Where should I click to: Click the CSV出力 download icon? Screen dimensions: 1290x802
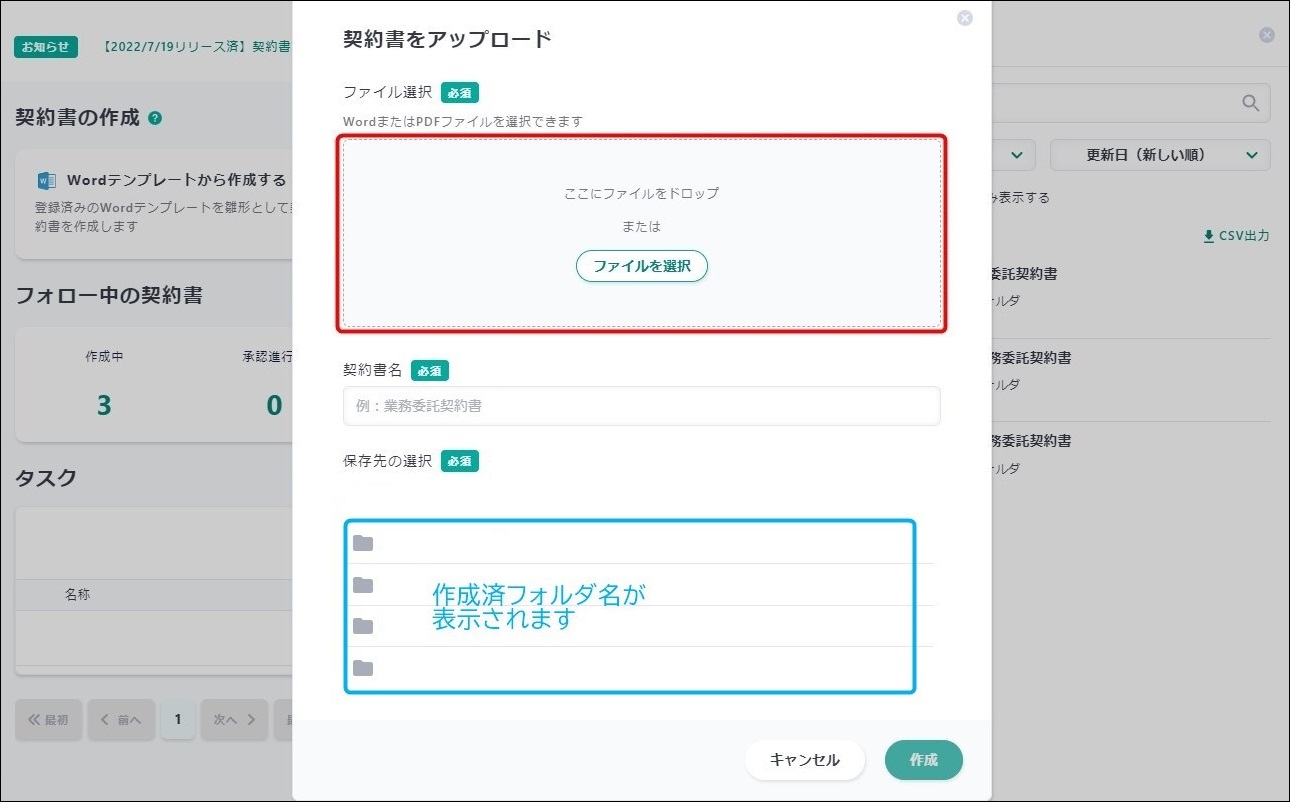coord(1208,236)
